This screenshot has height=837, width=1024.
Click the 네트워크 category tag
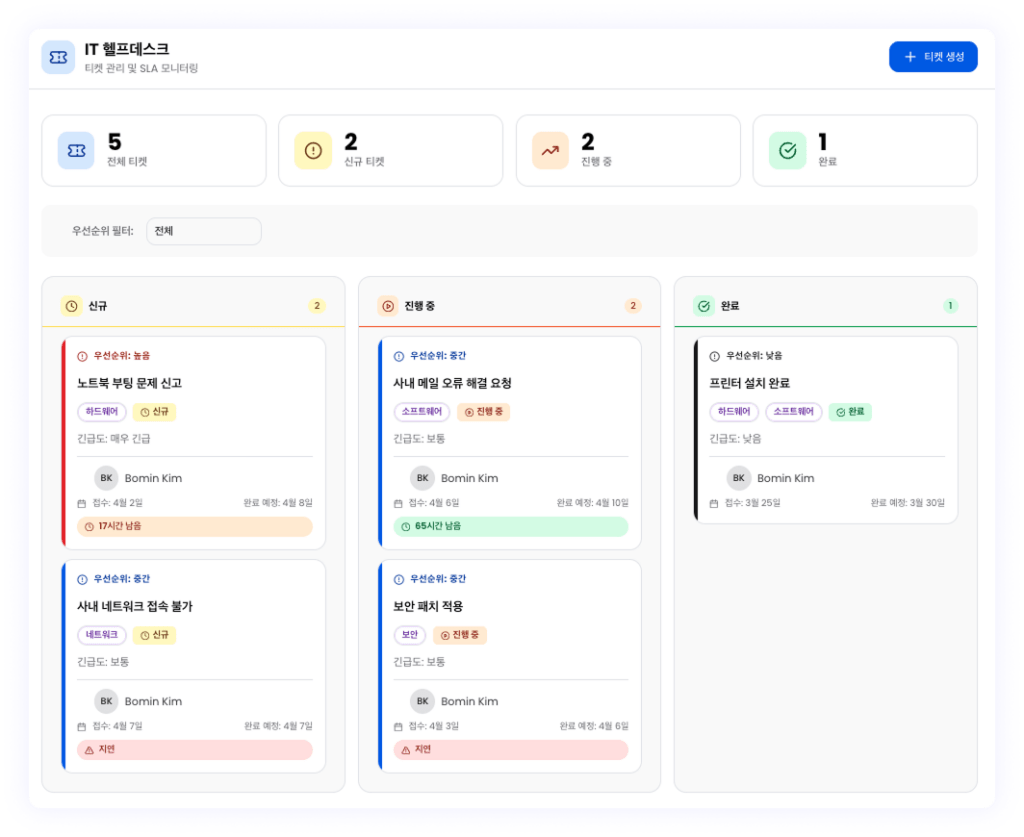pos(102,635)
